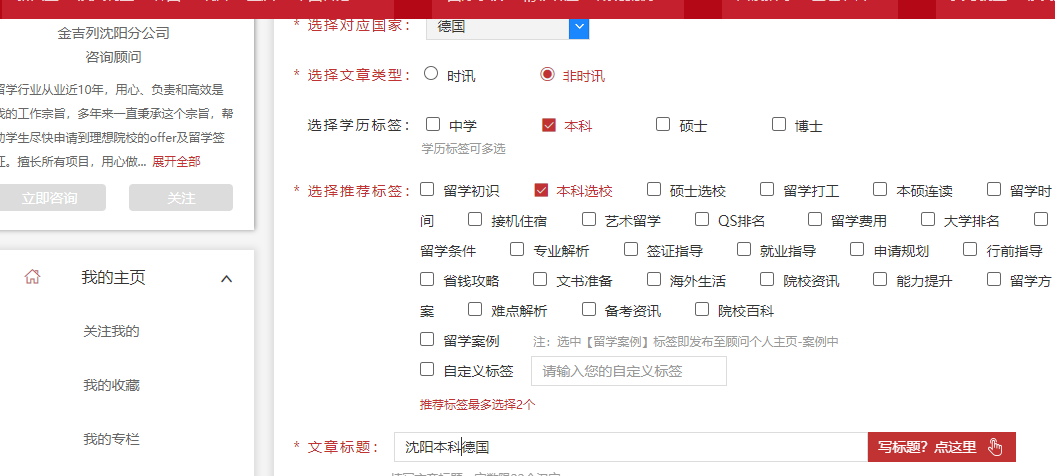Click the 写标题？点这里 button

941,447
